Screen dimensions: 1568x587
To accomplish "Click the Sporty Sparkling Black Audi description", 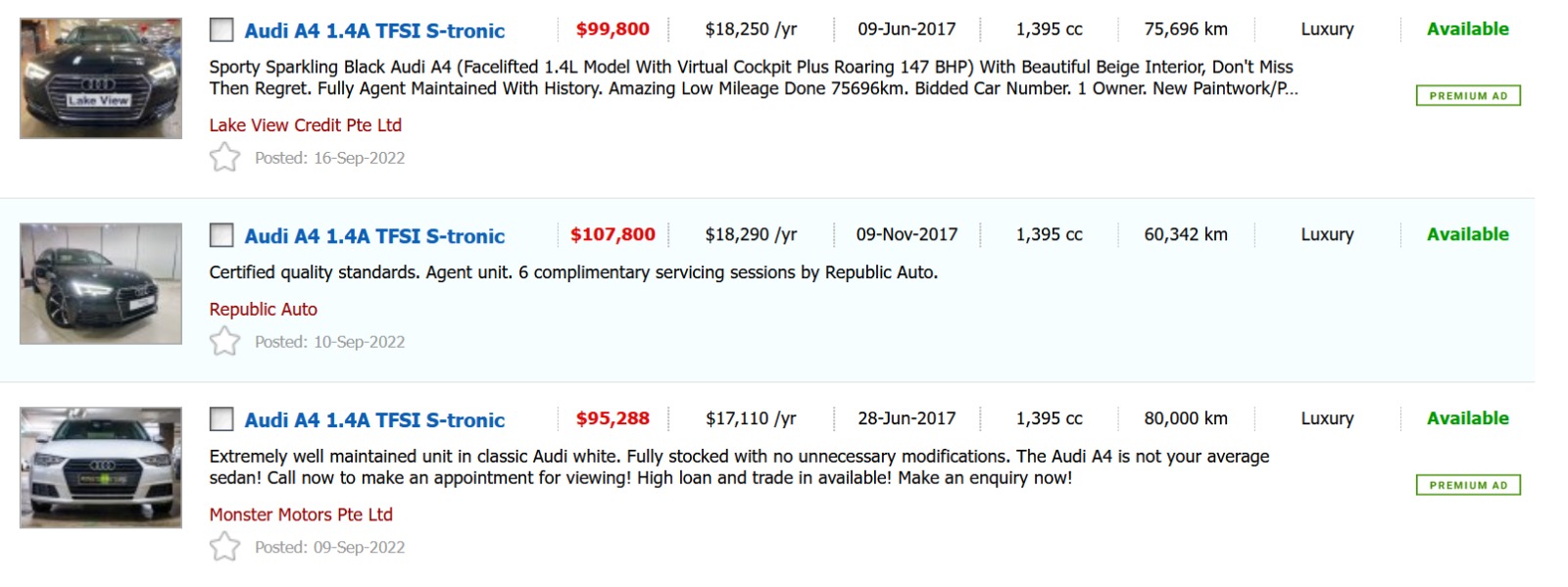I will [752, 77].
